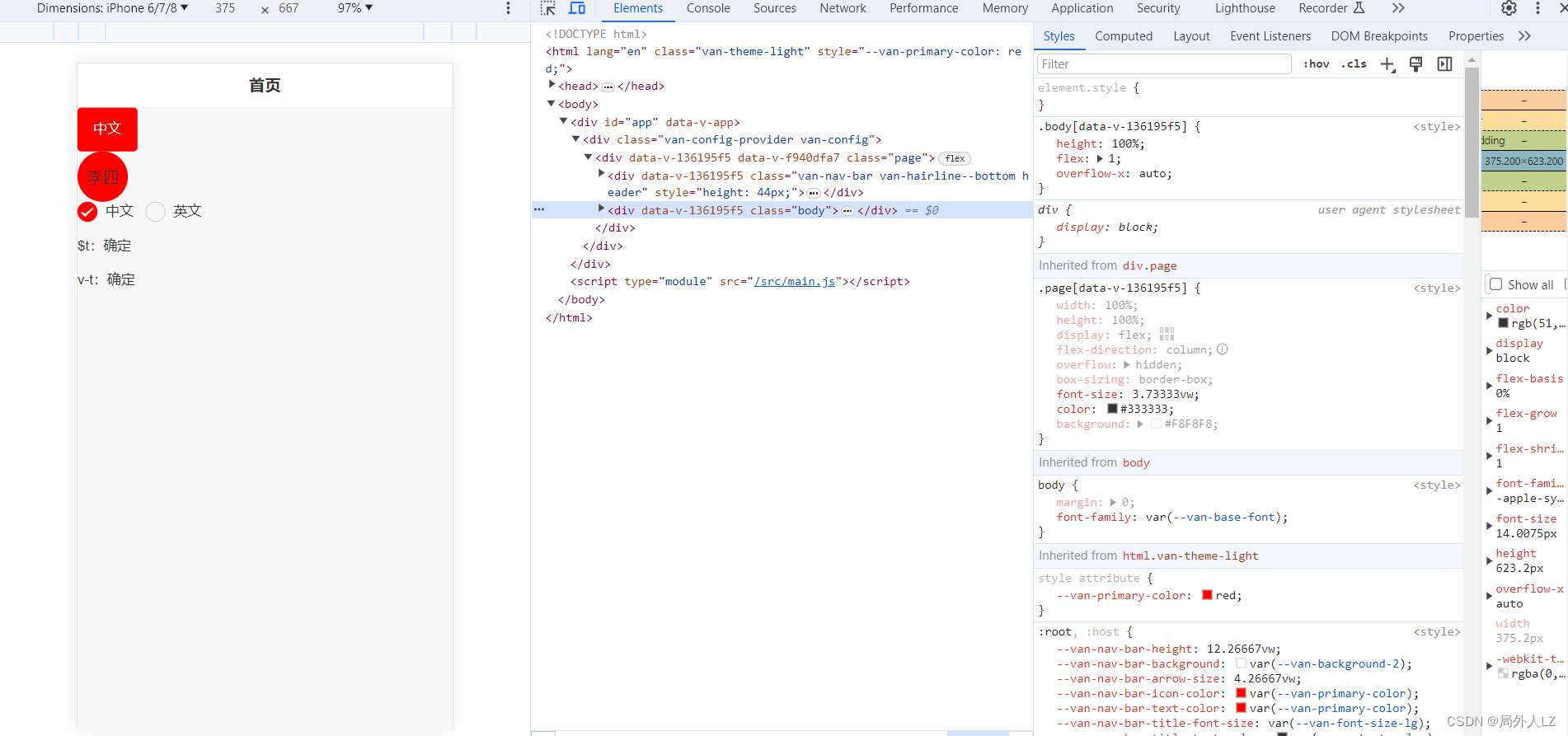
Task: Toggle the device toolbar icon
Action: [x=577, y=8]
